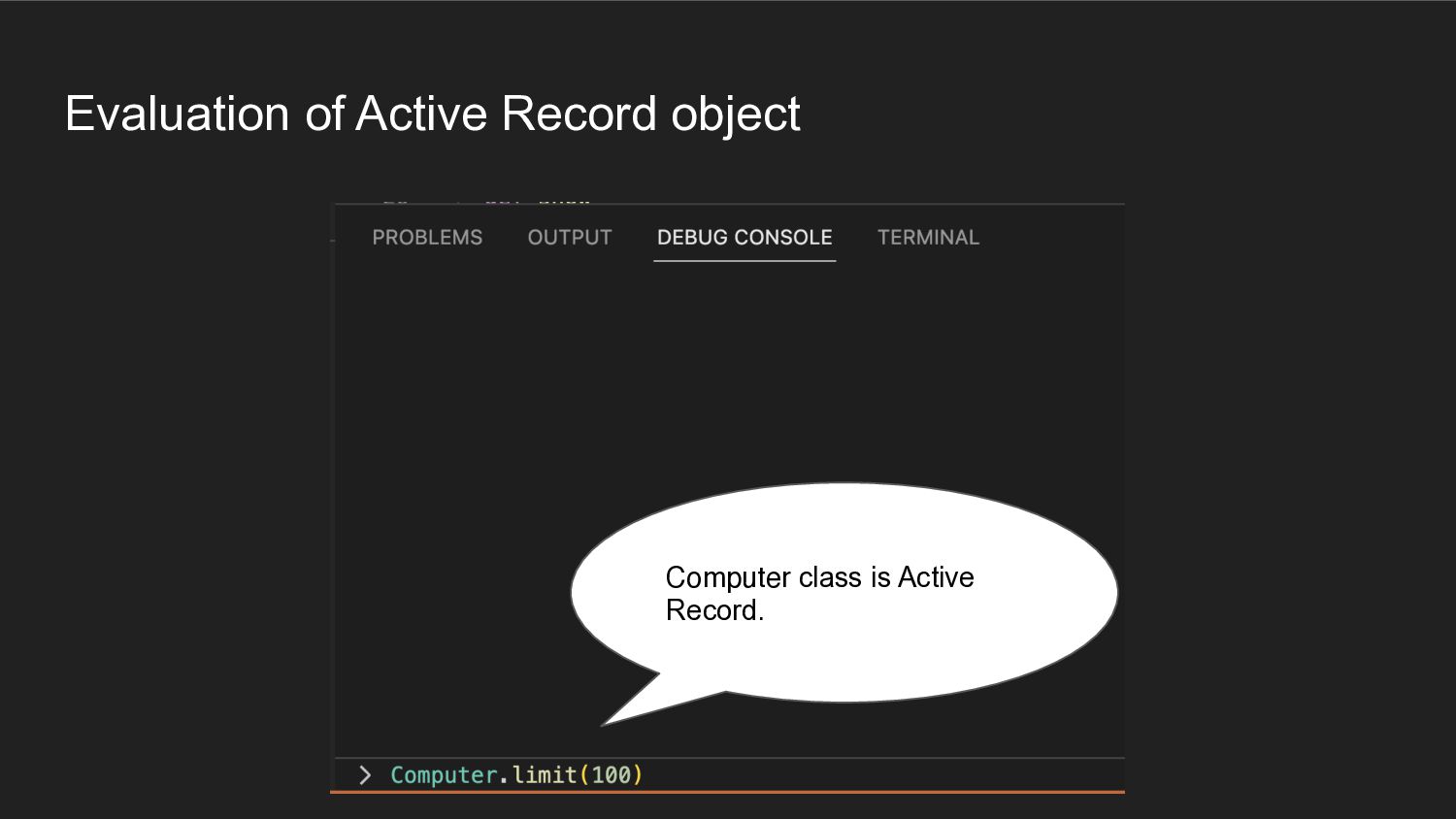Click the word 'Record.' in the speech bubble
1456x819 pixels.
click(x=714, y=610)
